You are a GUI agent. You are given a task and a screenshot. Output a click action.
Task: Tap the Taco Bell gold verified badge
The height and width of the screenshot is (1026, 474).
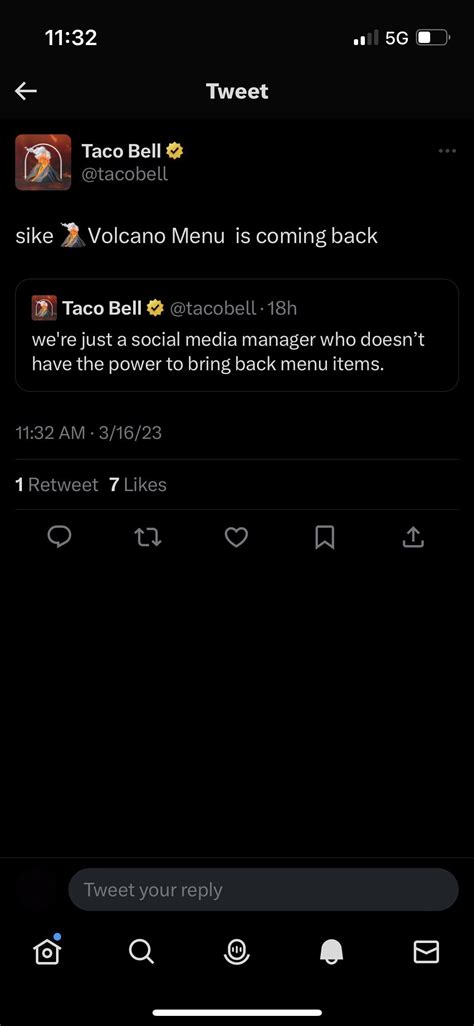[175, 151]
